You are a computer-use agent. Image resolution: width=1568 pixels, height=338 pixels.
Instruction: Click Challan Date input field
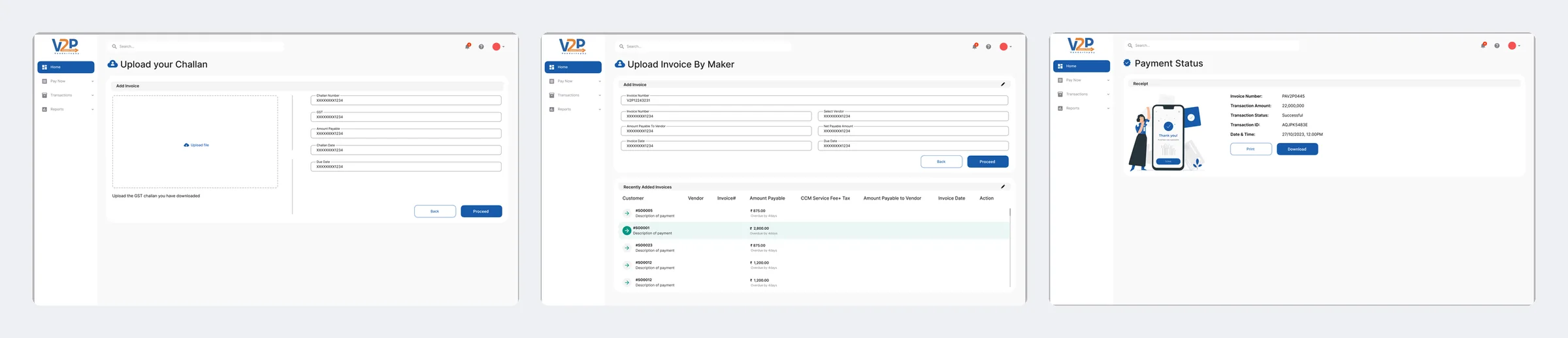406,150
